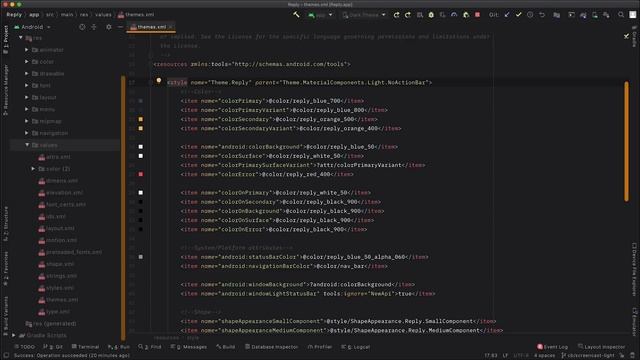Open strings.xml in the project tree
Screen dimensions: 640x360
pos(58,276)
